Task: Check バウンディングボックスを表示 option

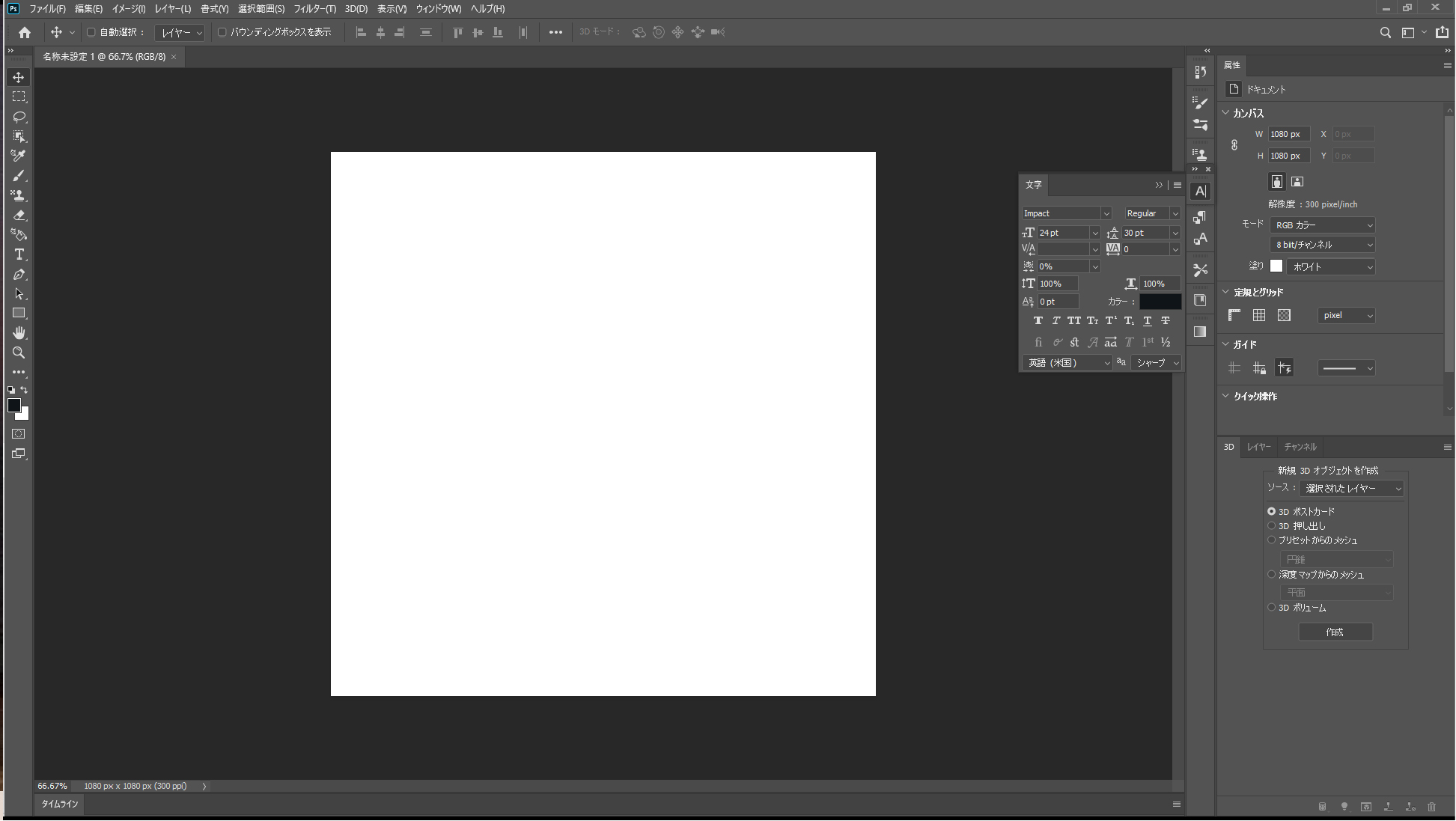Action: [222, 32]
